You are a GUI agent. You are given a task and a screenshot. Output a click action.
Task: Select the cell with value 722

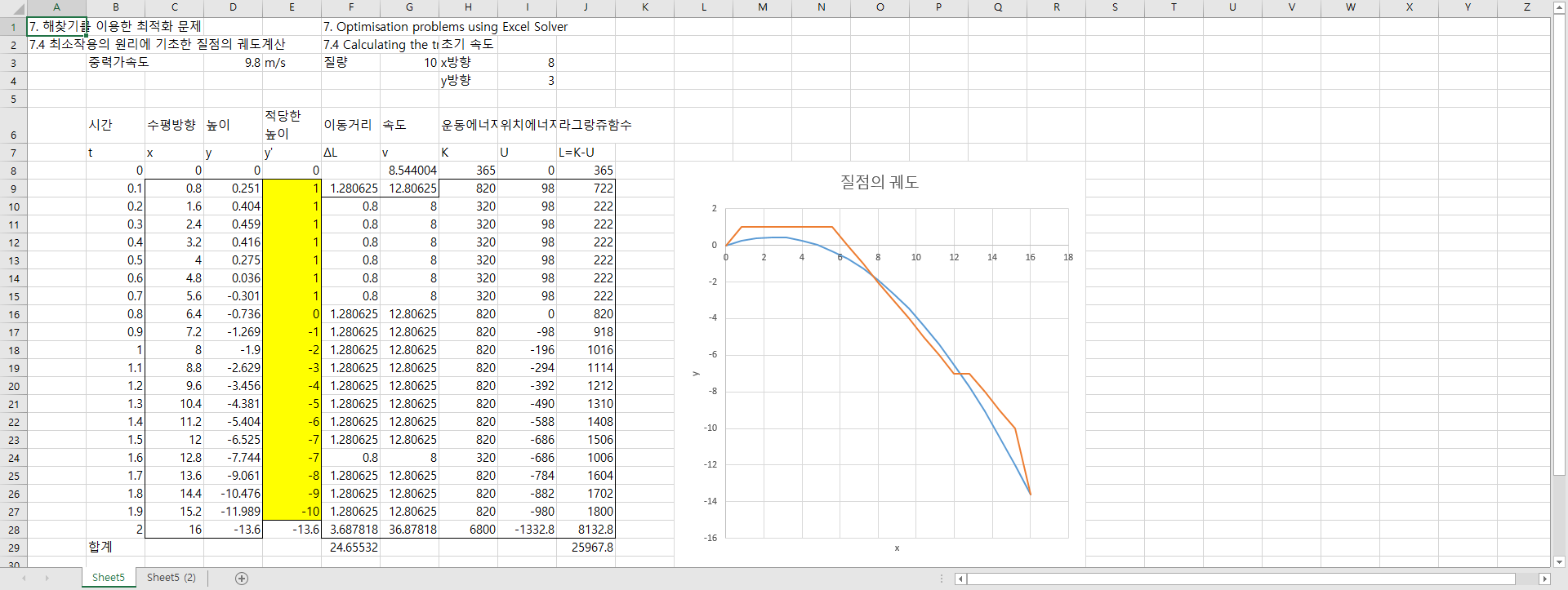click(x=586, y=189)
